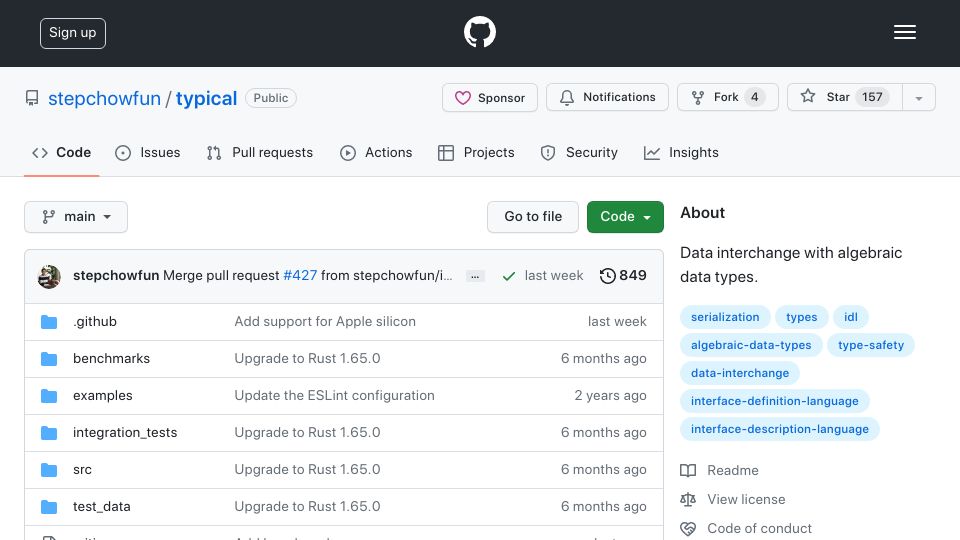Click the benchmarks folder icon
The height and width of the screenshot is (540, 960).
(x=49, y=359)
